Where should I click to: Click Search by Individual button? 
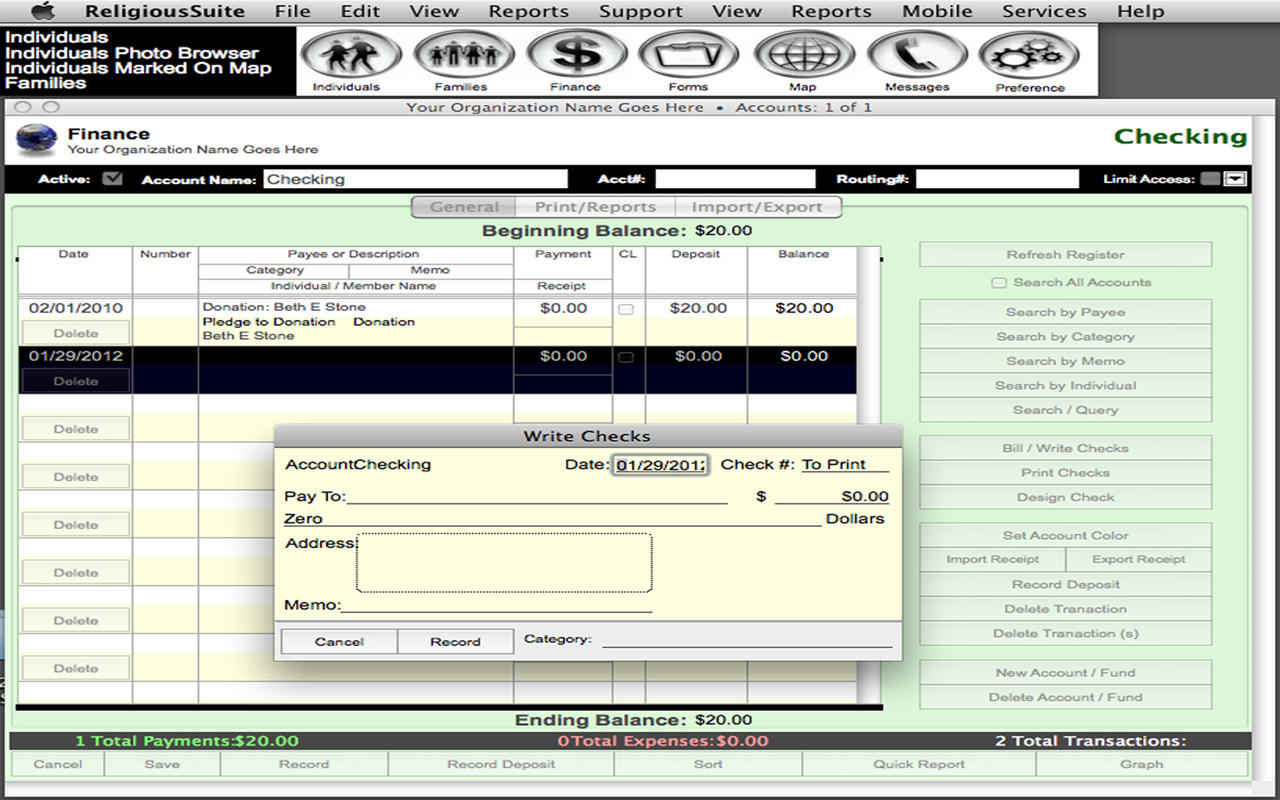(x=1065, y=385)
